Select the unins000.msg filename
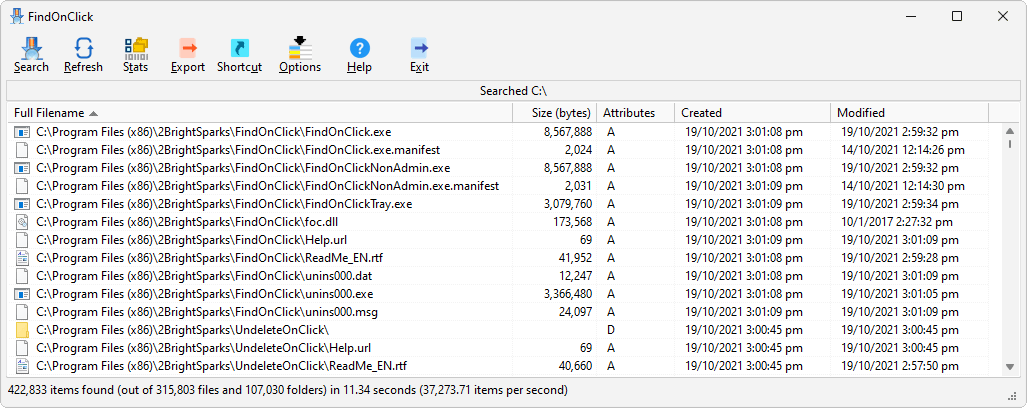 click(x=206, y=312)
